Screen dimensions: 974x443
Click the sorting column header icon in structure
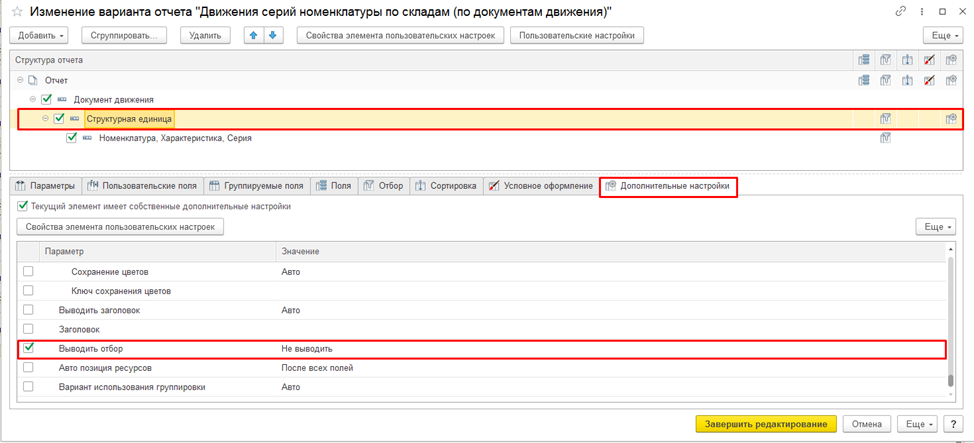(907, 60)
